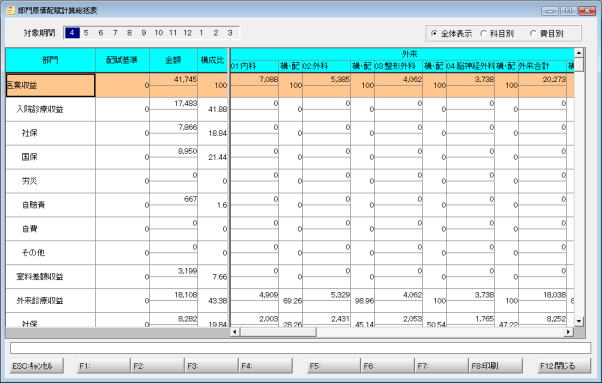Viewport: 602px width, 383px height.
Task: Click the horizontal scrollbar thumb
Action: point(278,332)
